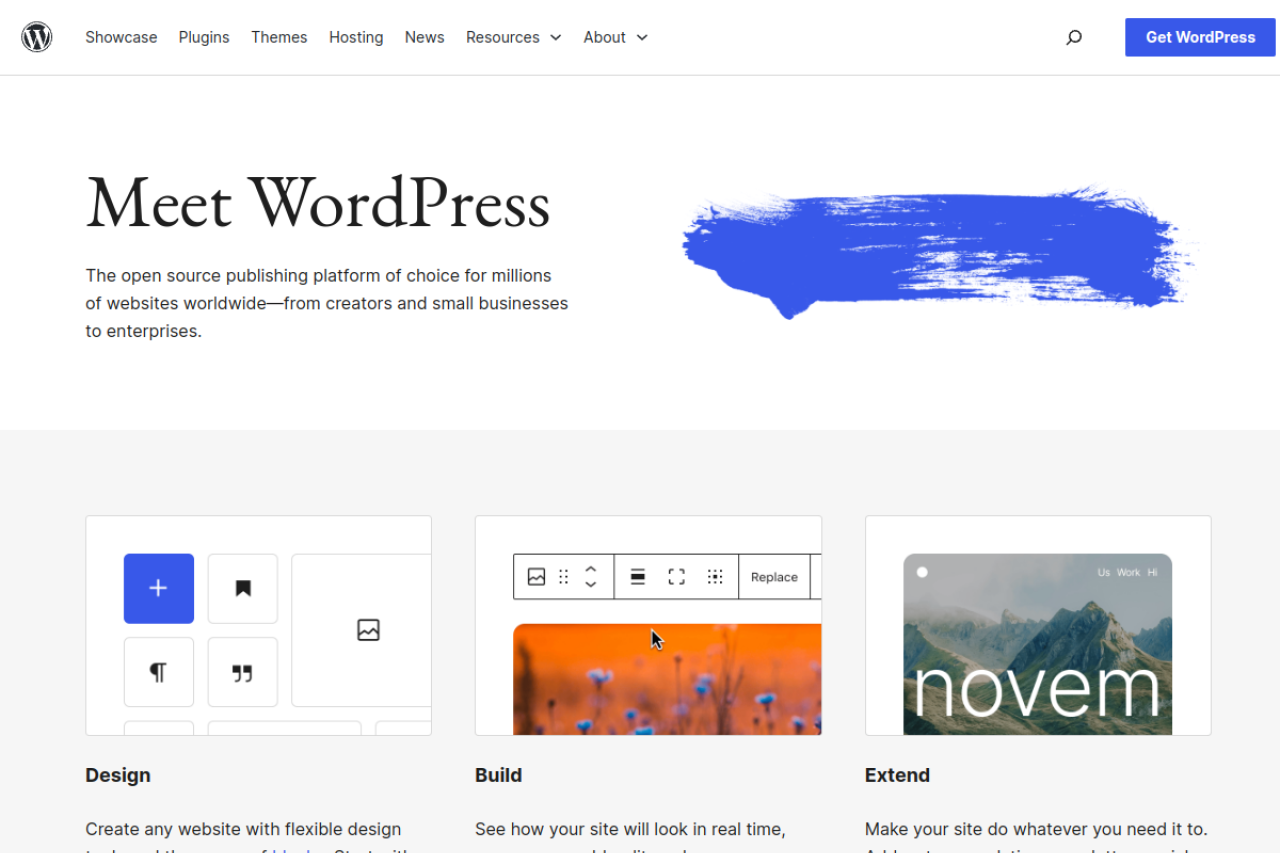Open the Showcase menu item
The width and height of the screenshot is (1280, 853).
click(121, 37)
